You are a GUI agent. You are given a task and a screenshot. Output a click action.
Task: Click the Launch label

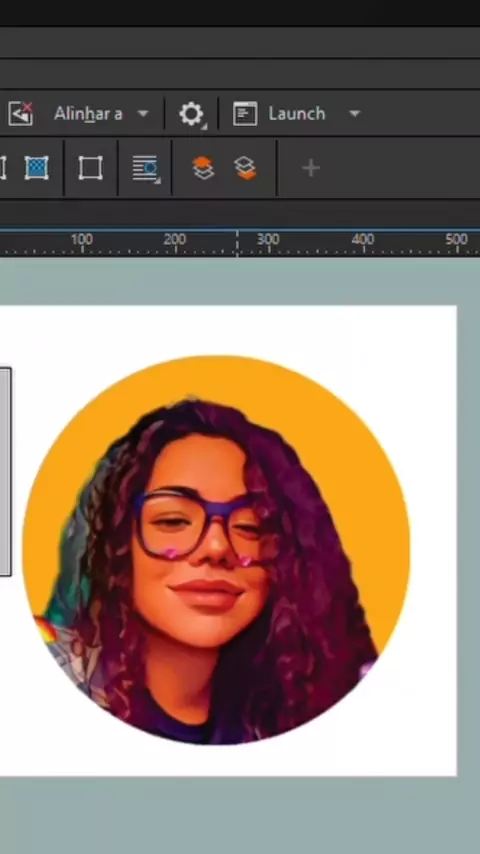pos(296,114)
